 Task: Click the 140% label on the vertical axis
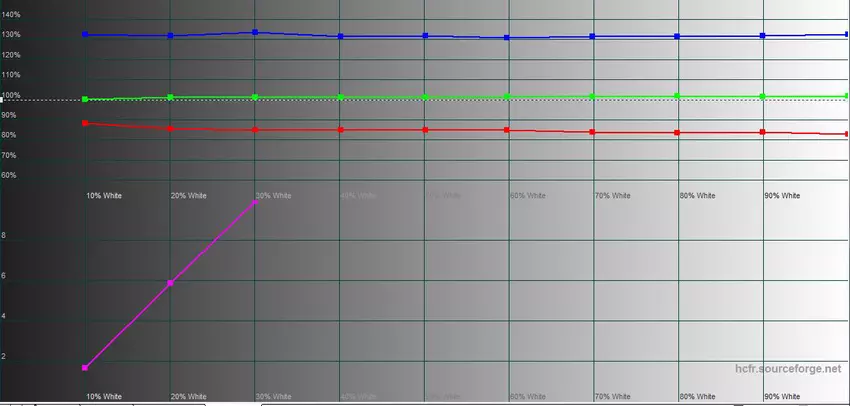12,15
